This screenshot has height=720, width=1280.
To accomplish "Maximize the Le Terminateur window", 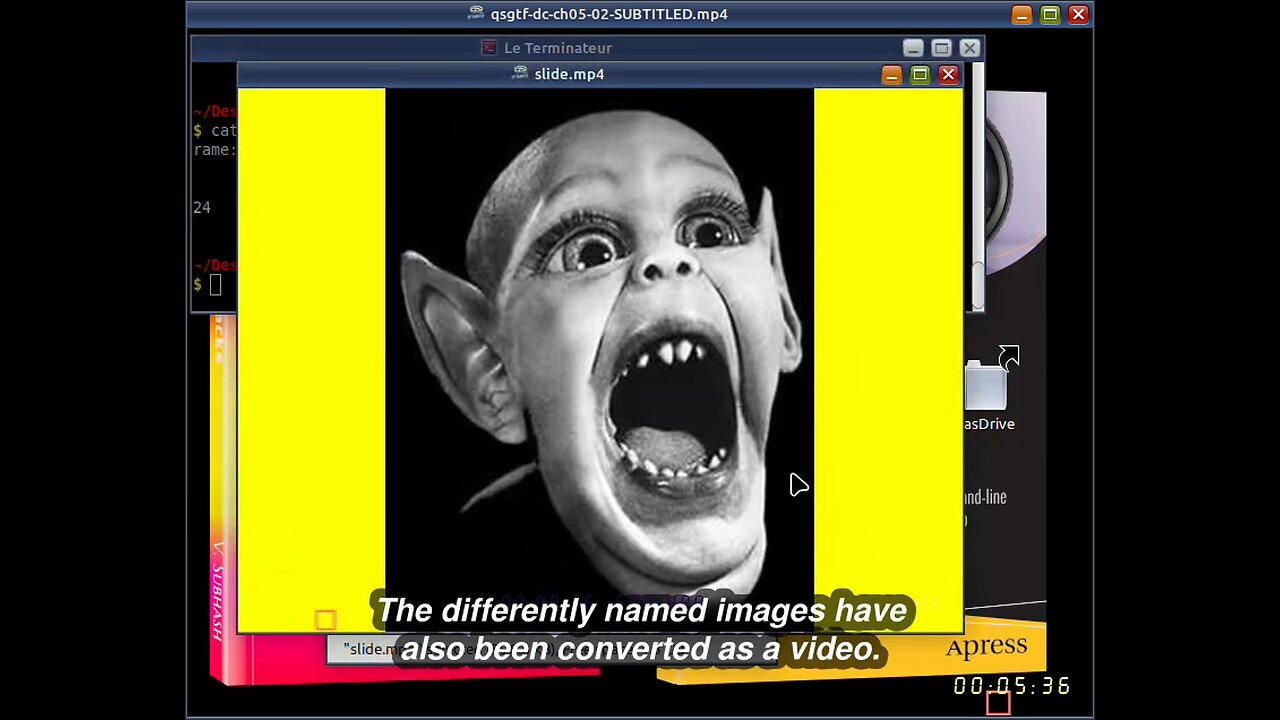I will pos(941,48).
